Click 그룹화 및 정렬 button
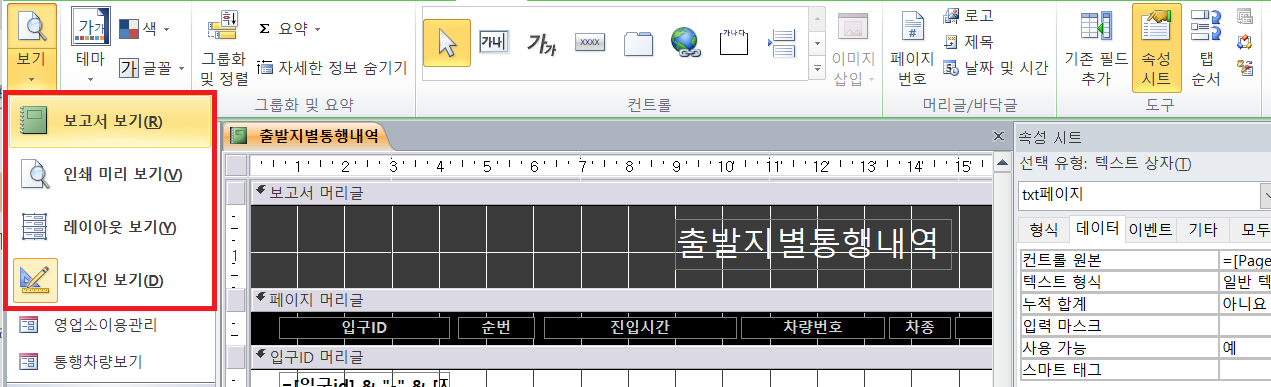This screenshot has height=387, width=1271. (225, 47)
